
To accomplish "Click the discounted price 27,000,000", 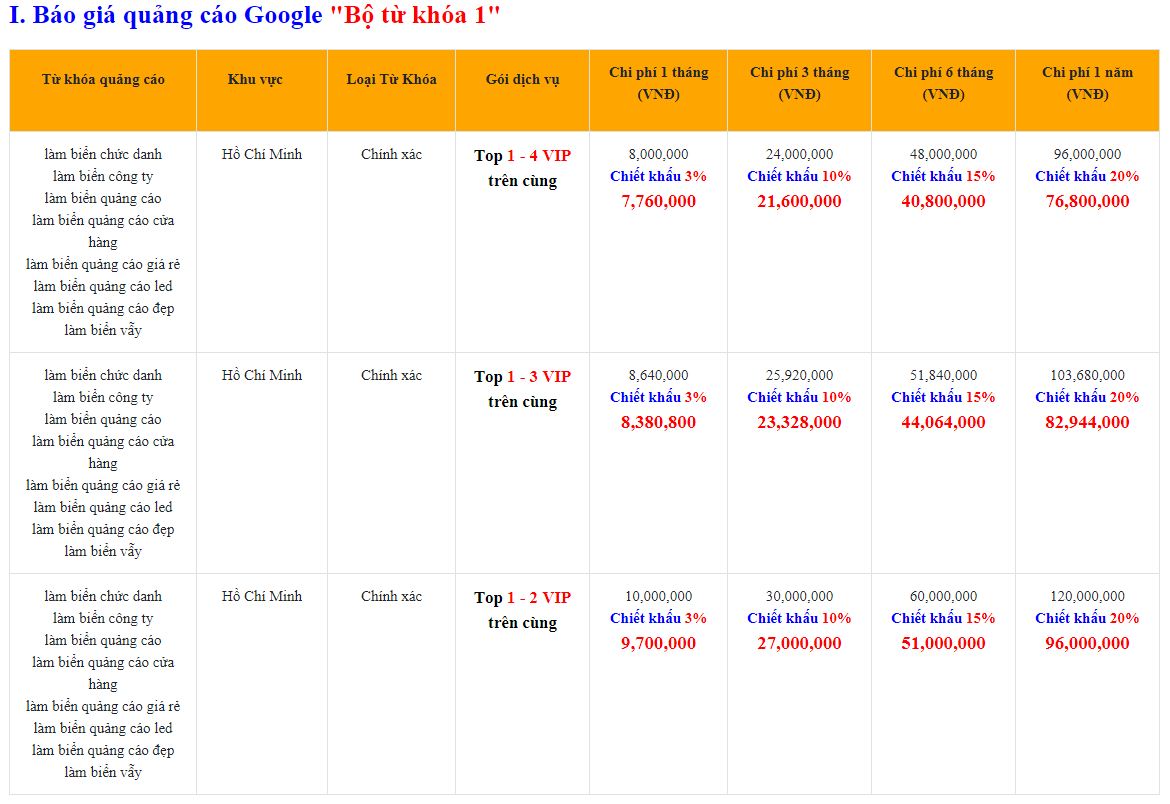I will (x=799, y=643).
